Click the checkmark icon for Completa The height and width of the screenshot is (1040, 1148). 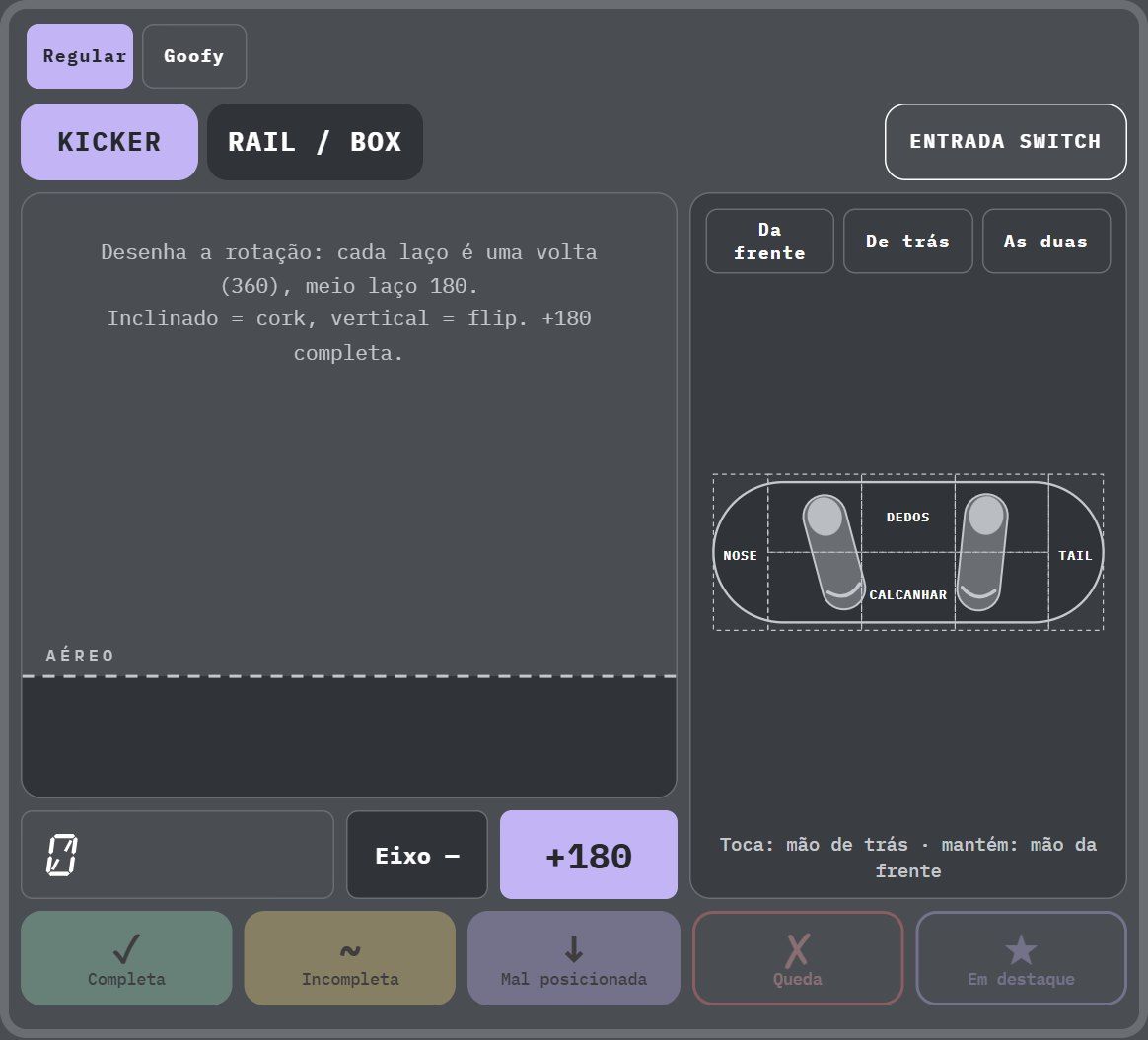(x=126, y=948)
